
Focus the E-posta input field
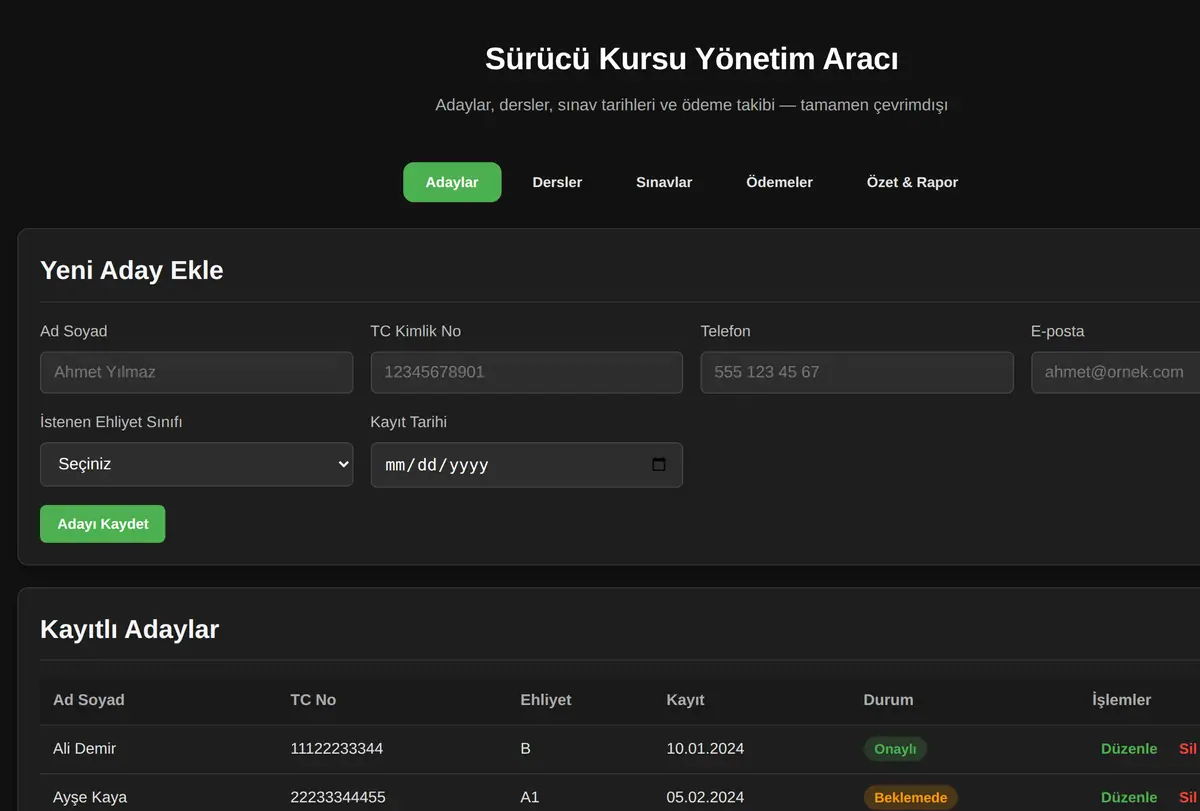pos(1115,372)
